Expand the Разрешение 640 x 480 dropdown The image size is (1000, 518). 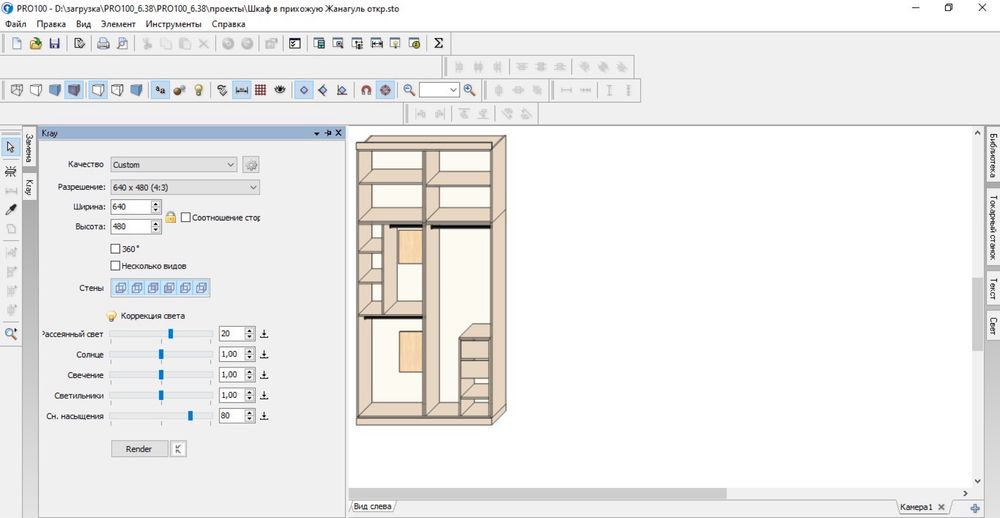click(x=185, y=188)
